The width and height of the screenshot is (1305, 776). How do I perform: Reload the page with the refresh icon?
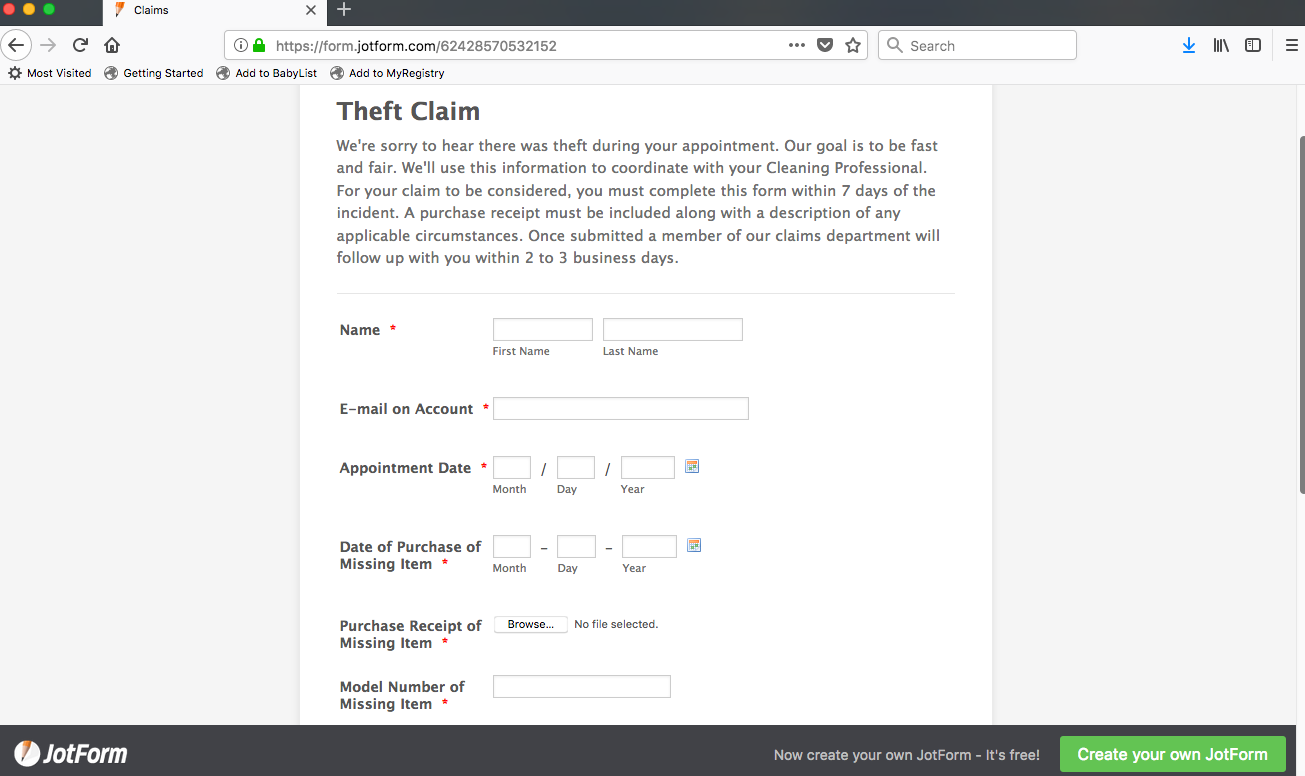[81, 45]
